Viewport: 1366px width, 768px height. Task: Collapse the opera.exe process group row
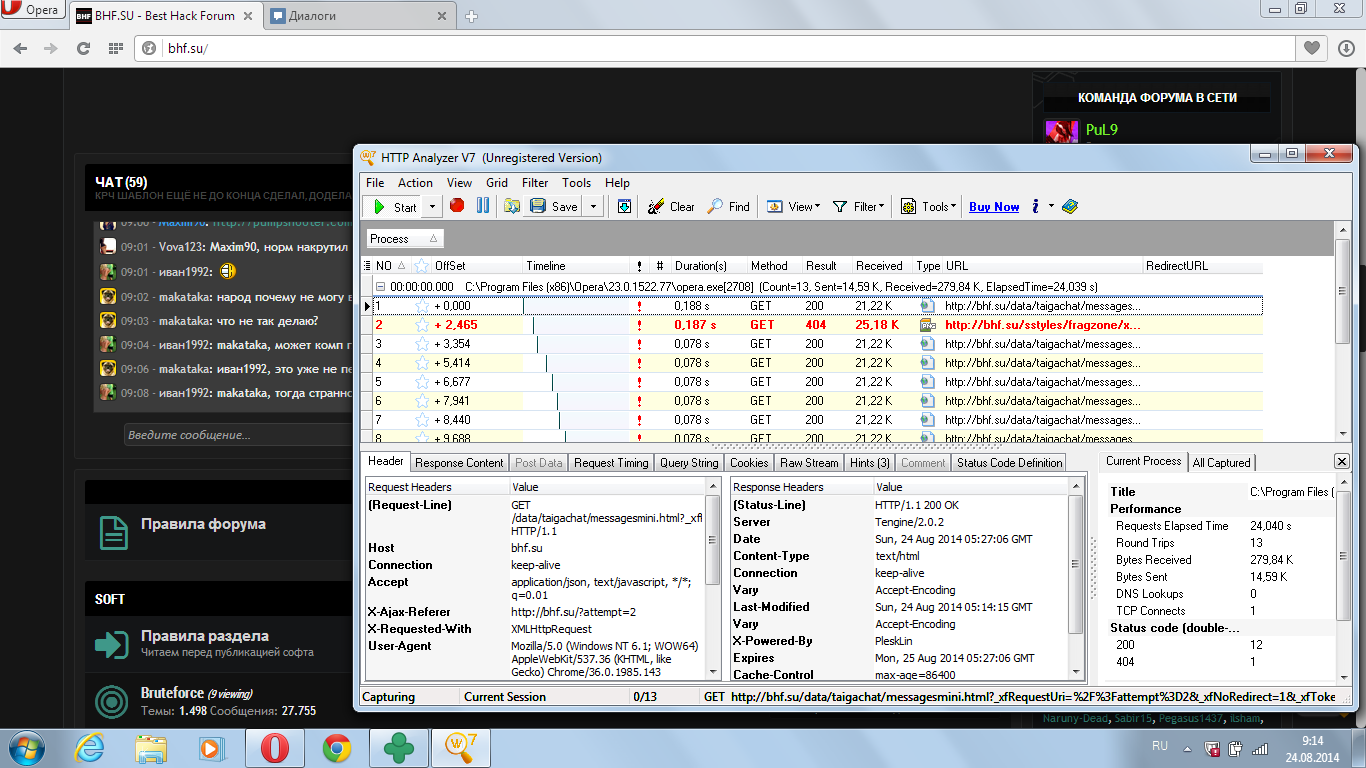click(381, 286)
